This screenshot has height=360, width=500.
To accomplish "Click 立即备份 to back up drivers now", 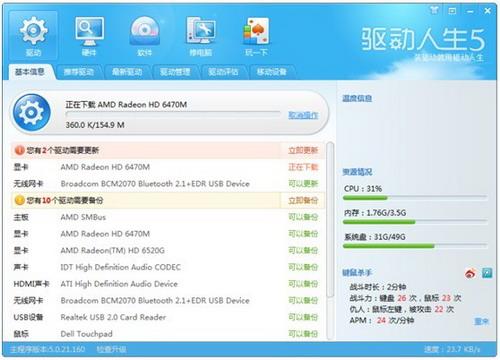I will click(x=303, y=200).
